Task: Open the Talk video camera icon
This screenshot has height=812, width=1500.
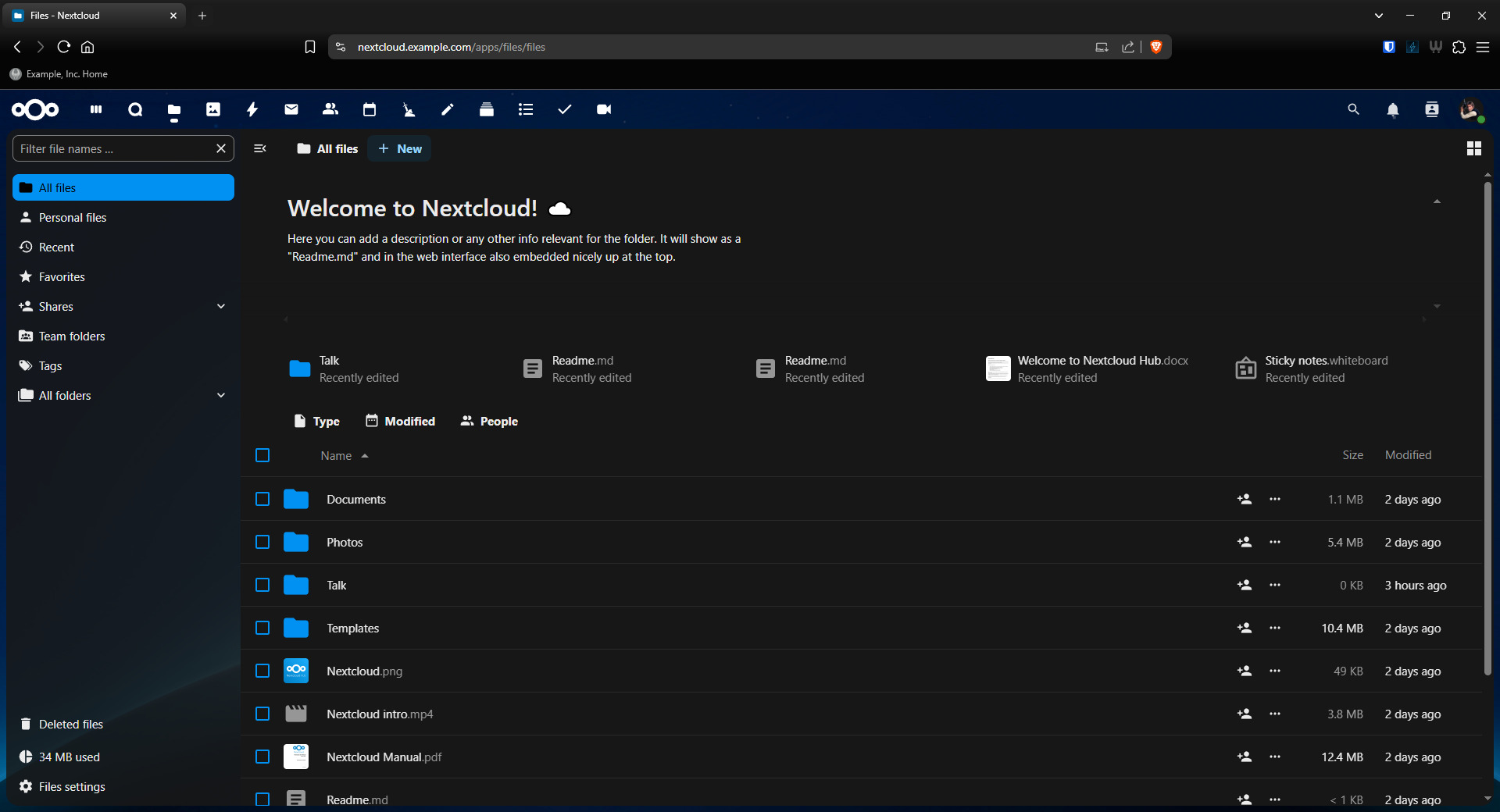Action: pos(604,109)
